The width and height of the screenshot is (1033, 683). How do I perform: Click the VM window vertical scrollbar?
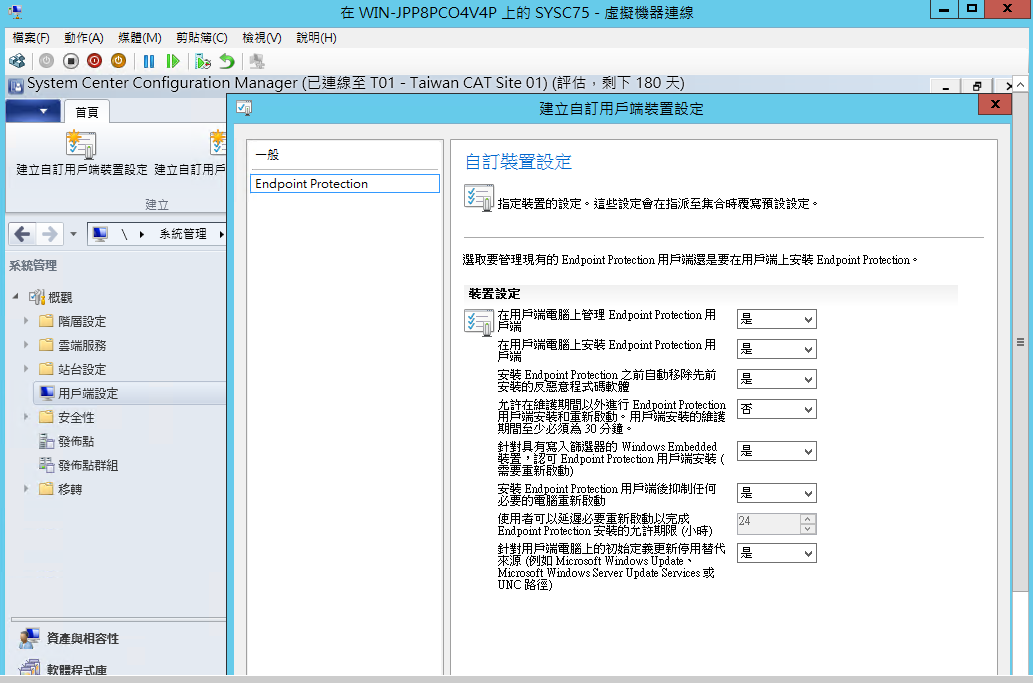click(x=1020, y=342)
